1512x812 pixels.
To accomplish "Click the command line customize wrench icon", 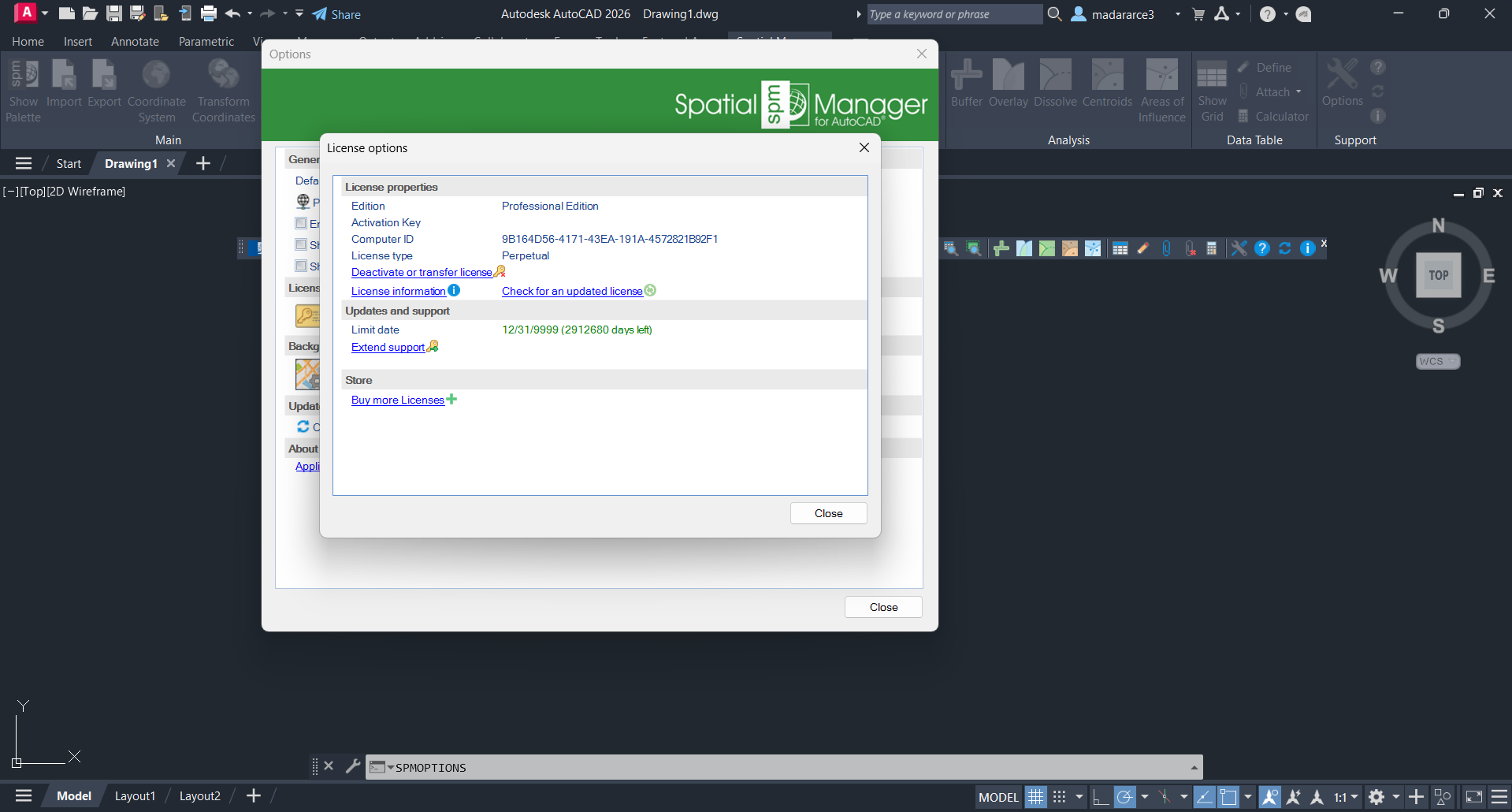I will coord(353,765).
